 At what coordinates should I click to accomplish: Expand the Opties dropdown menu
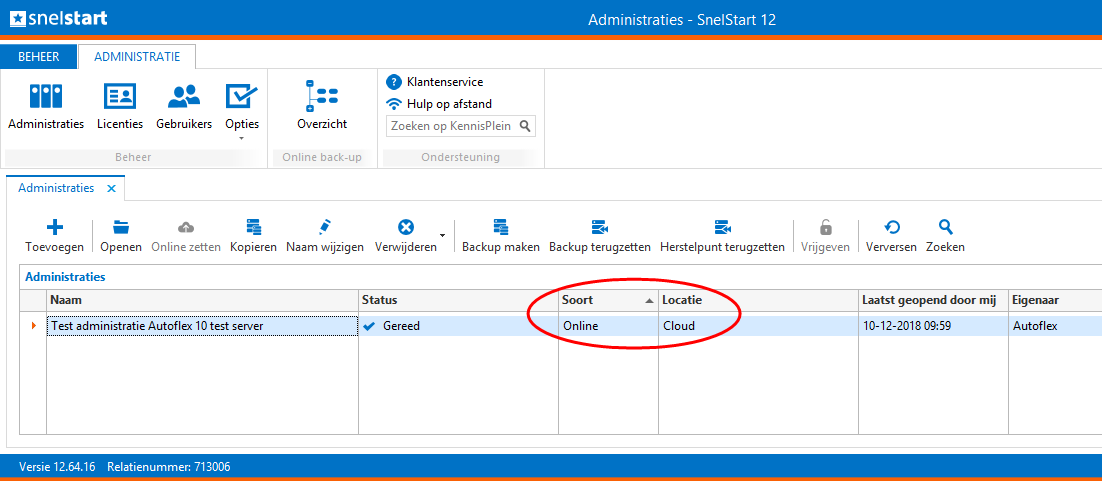coord(242,138)
